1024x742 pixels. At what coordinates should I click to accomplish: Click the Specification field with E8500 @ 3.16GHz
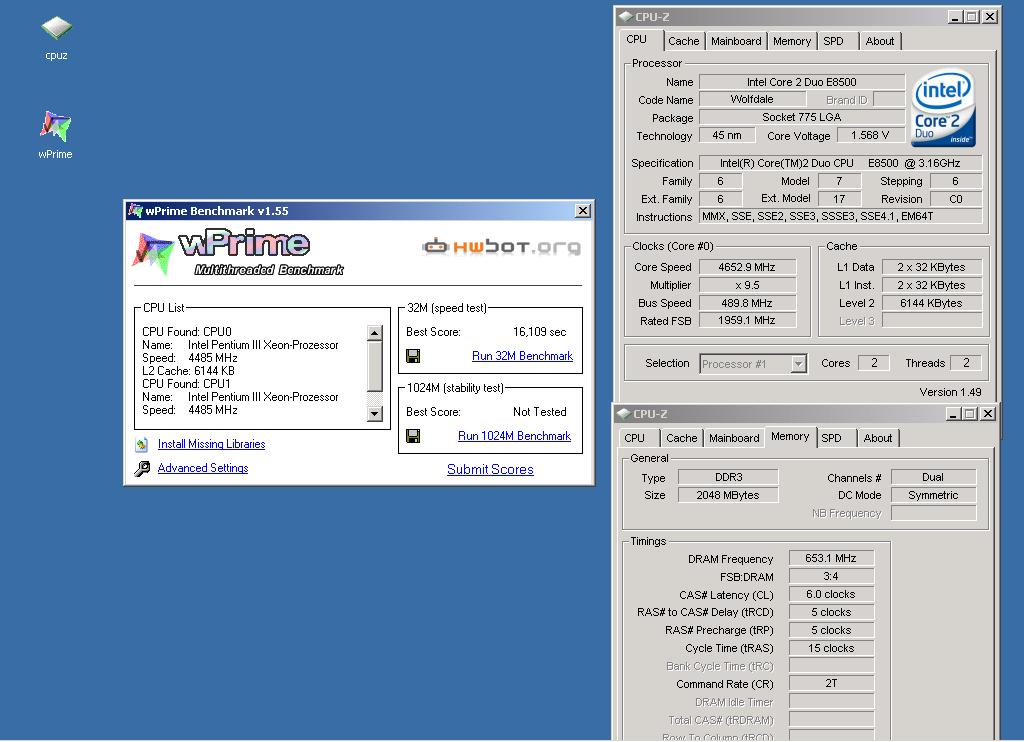(x=841, y=163)
